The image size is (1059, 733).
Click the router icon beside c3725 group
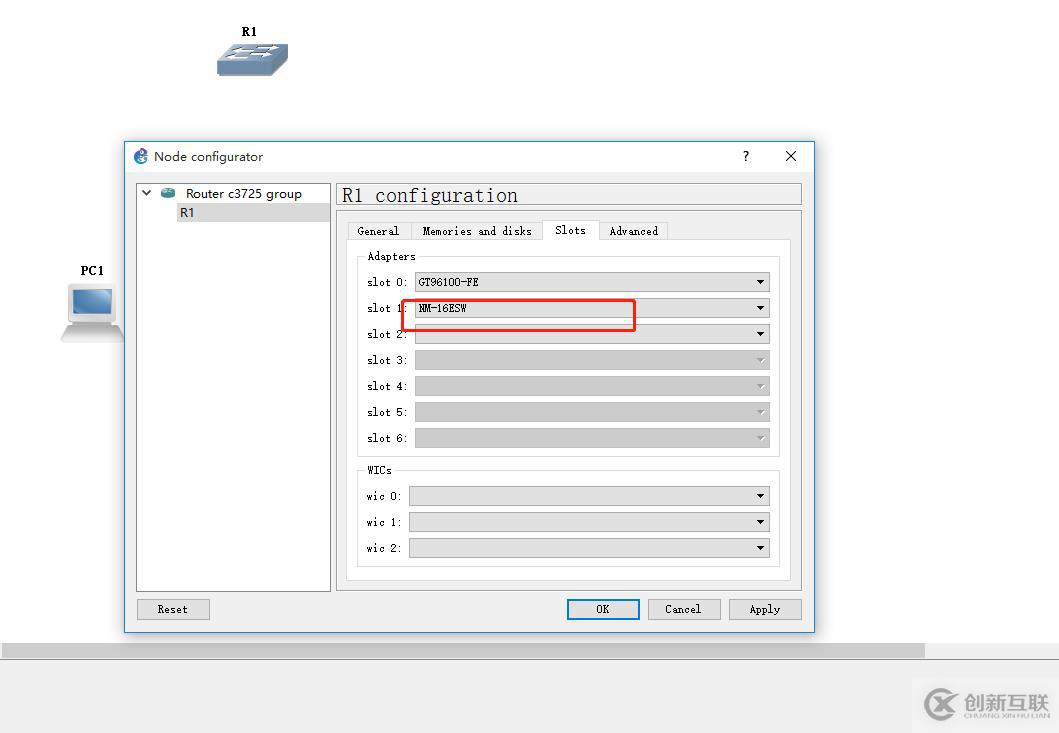[x=167, y=193]
